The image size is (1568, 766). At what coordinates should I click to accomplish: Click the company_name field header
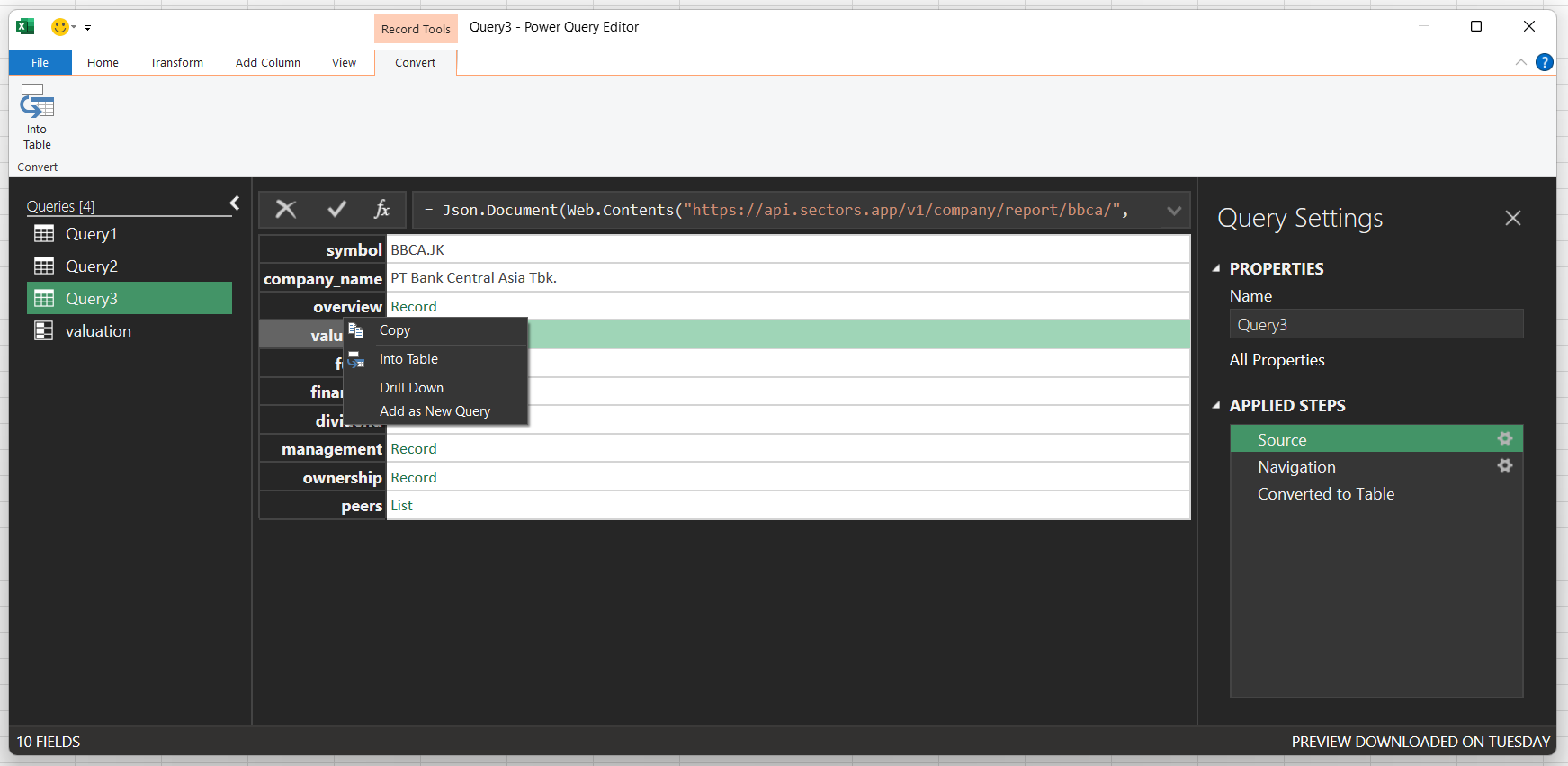coord(323,279)
